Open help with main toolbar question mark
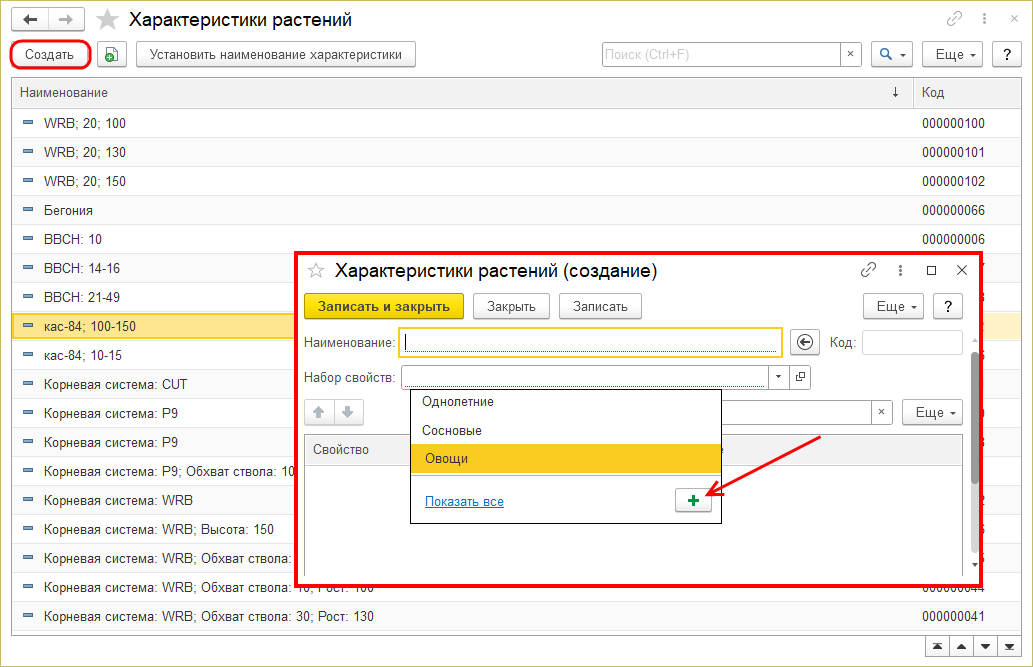Screen dimensions: 1033x667 point(1007,55)
